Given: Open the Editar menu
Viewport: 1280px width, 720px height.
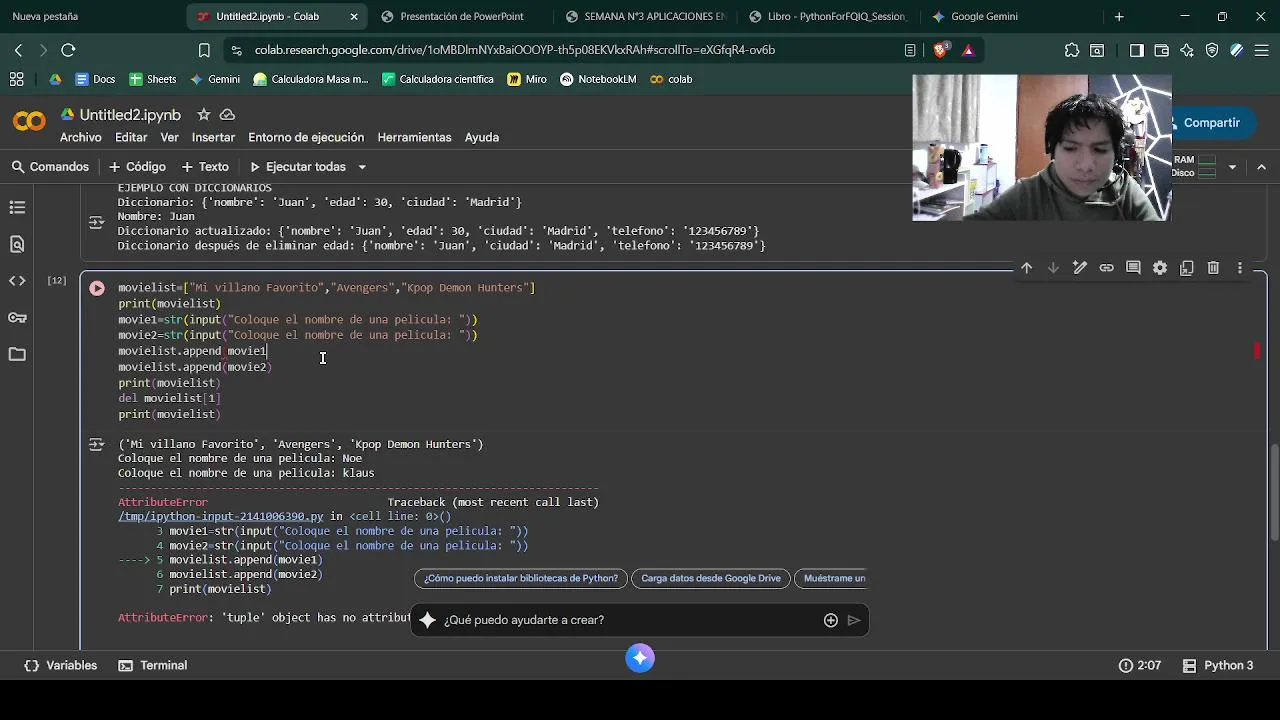Looking at the screenshot, I should coord(131,137).
